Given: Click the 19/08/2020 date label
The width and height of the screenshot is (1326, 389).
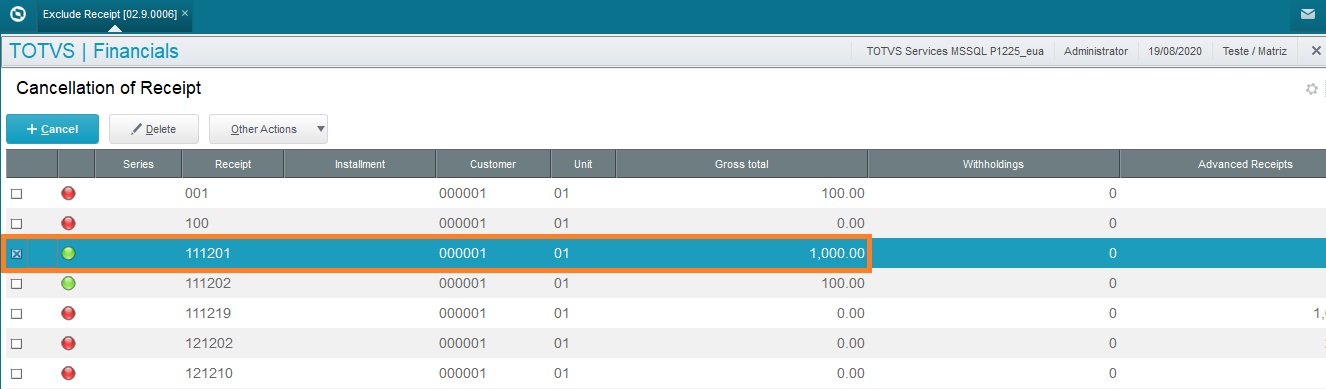Looking at the screenshot, I should tap(1175, 51).
